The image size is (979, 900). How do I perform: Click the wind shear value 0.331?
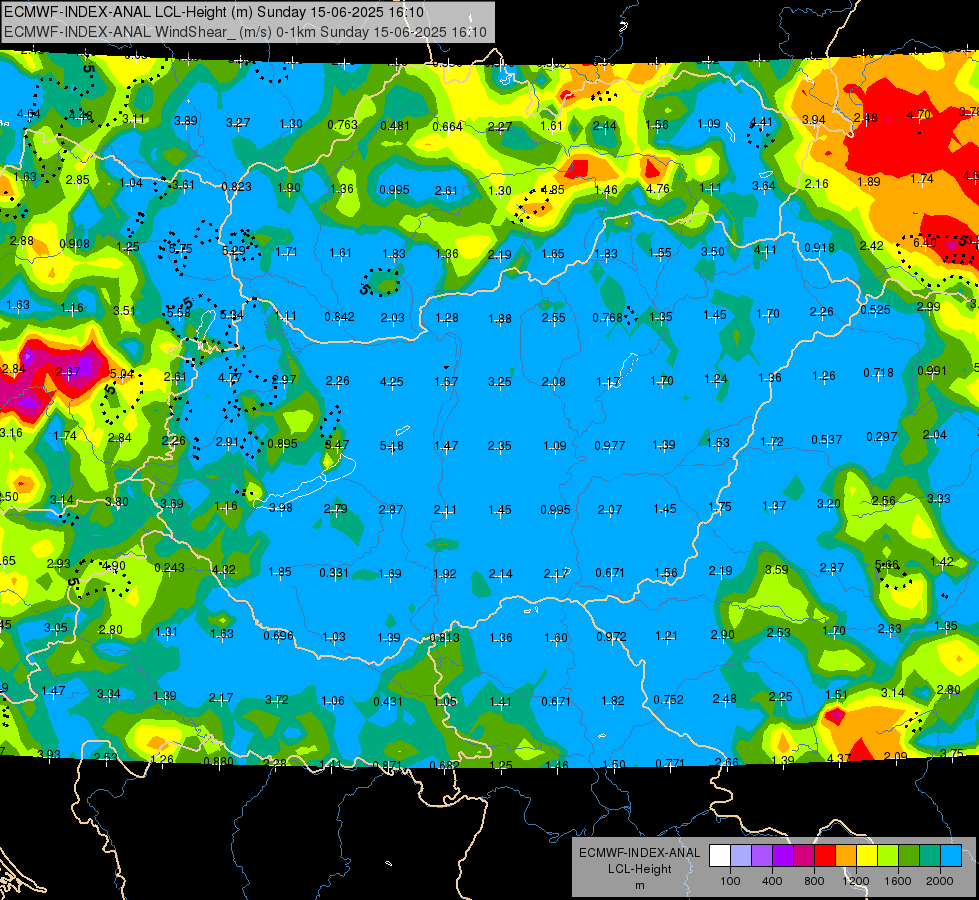(x=334, y=573)
